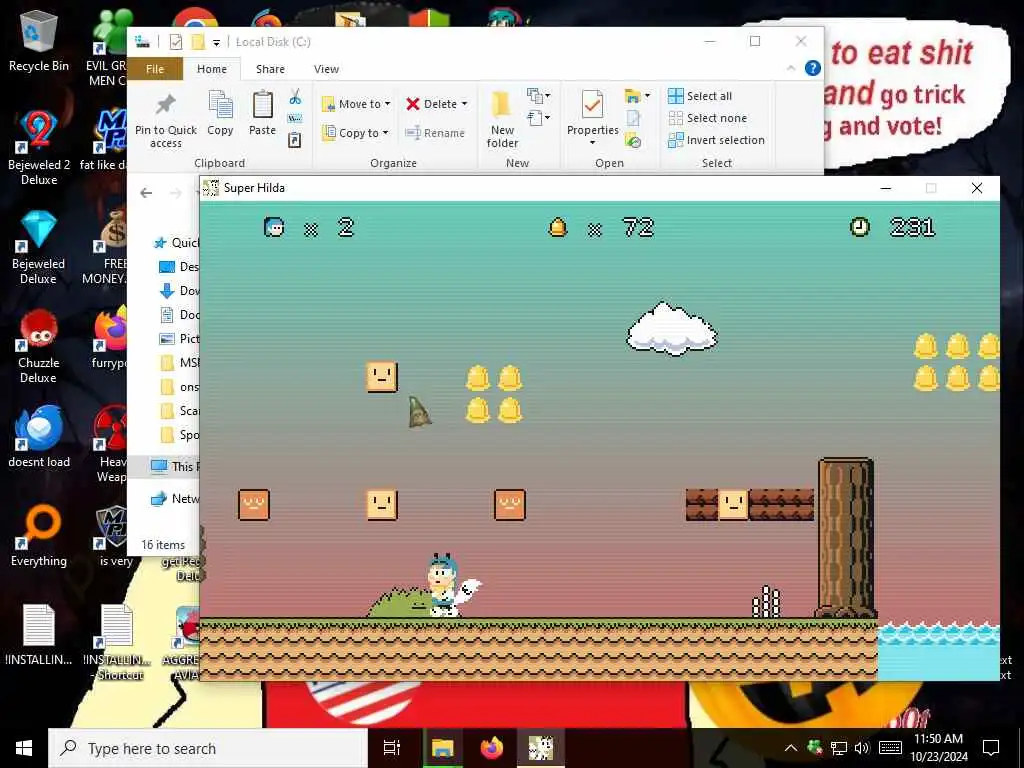The image size is (1024, 768).
Task: Click the taskbar search box
Action: pos(208,748)
